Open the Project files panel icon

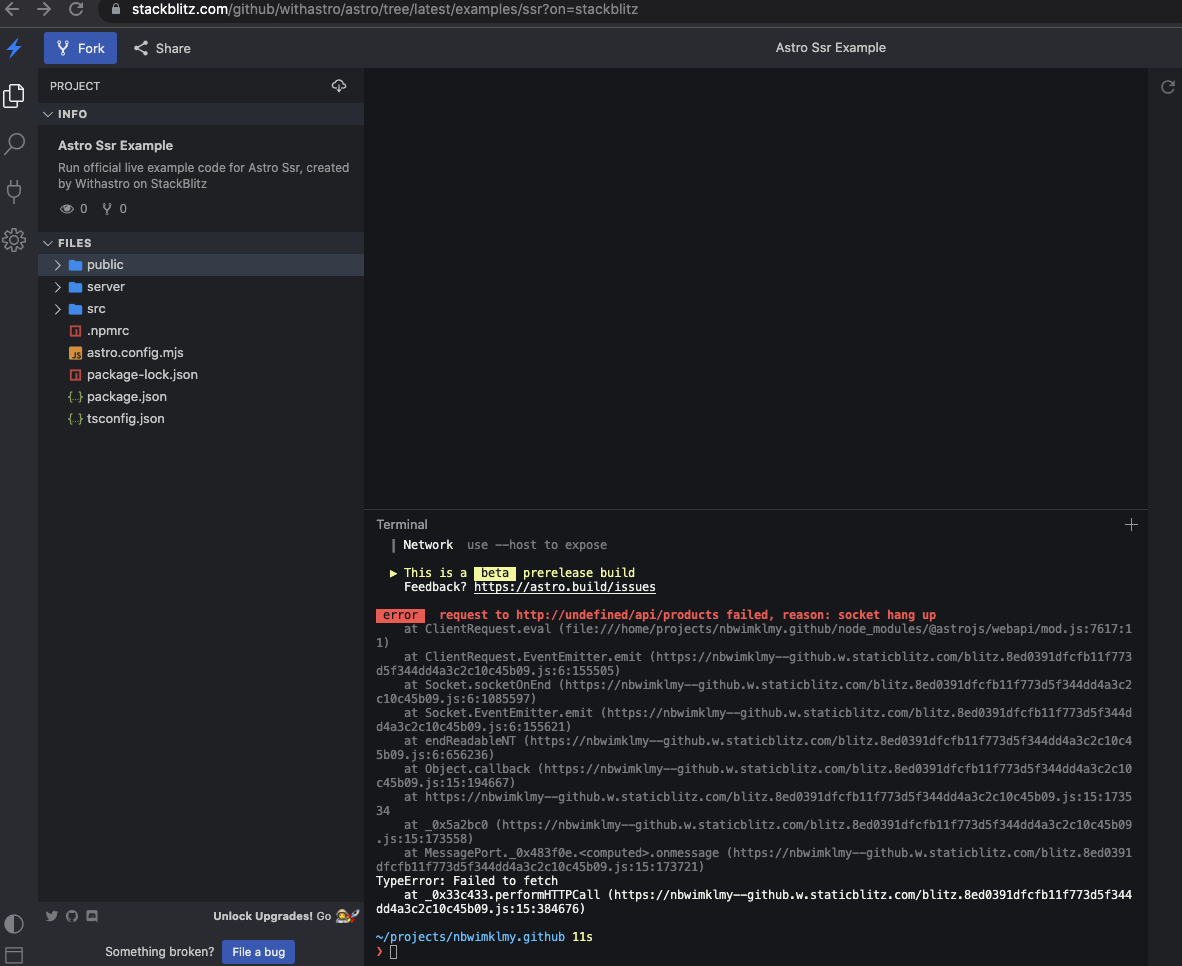[15, 96]
